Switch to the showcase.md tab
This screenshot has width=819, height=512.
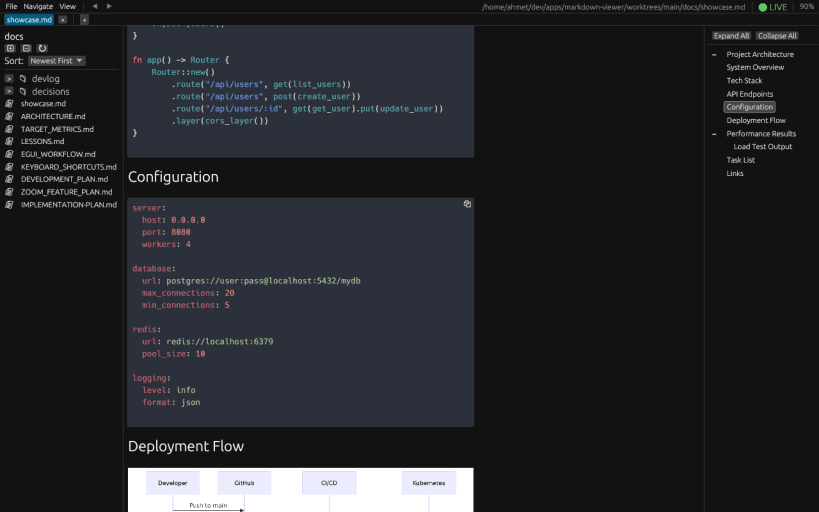pos(29,20)
